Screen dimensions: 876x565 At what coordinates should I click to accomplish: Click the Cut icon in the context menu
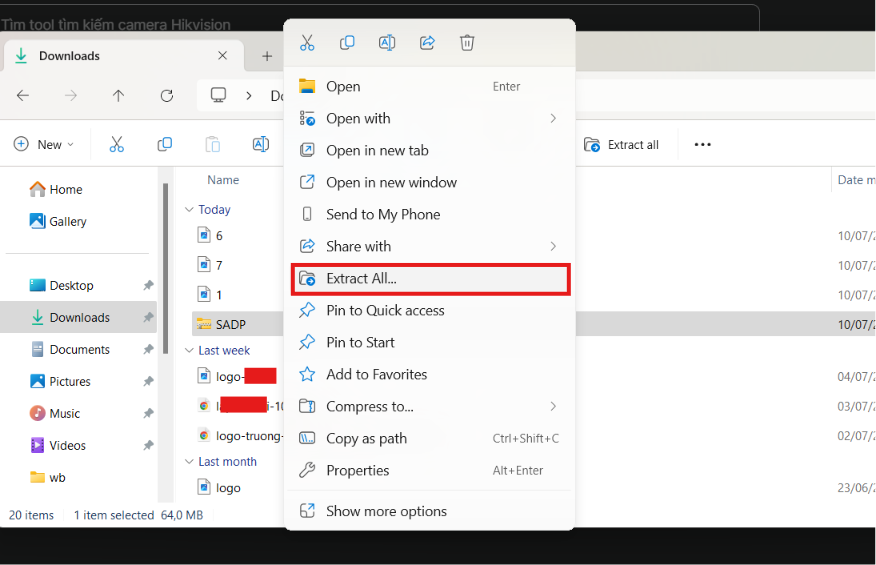coord(307,42)
